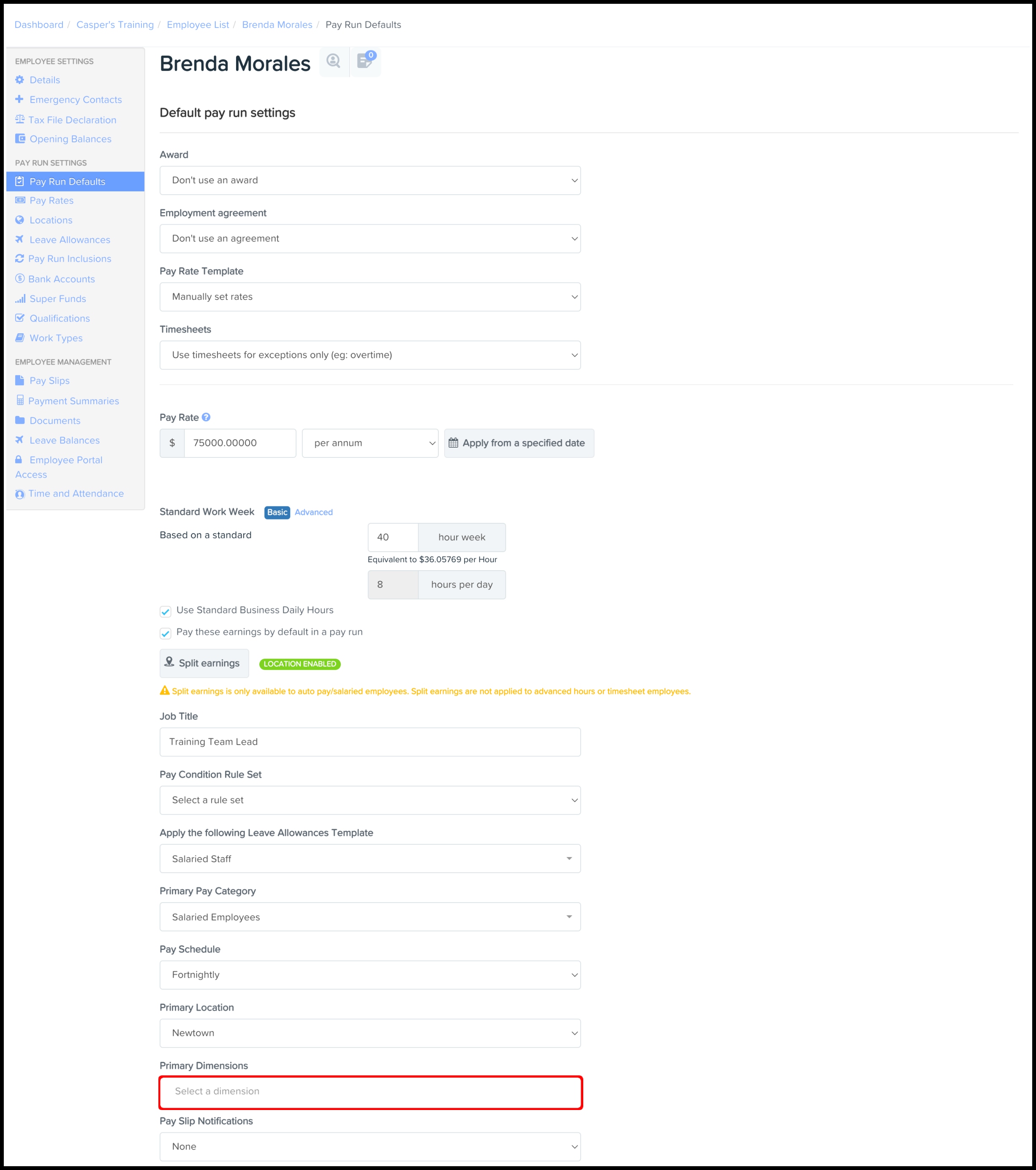Switch Standard Work Week to Advanced

click(313, 512)
